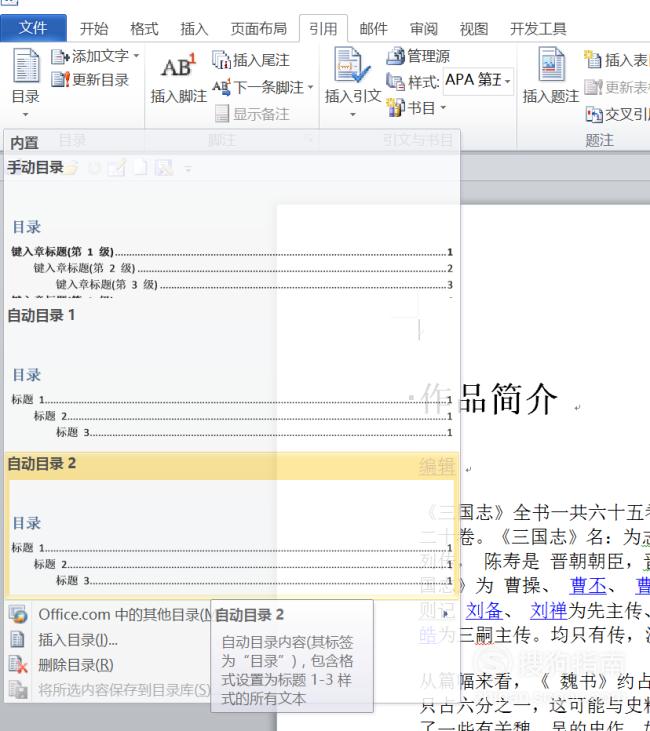Screen dimensions: 650x731
Task: Click the 插入引文 icon
Action: 353,65
